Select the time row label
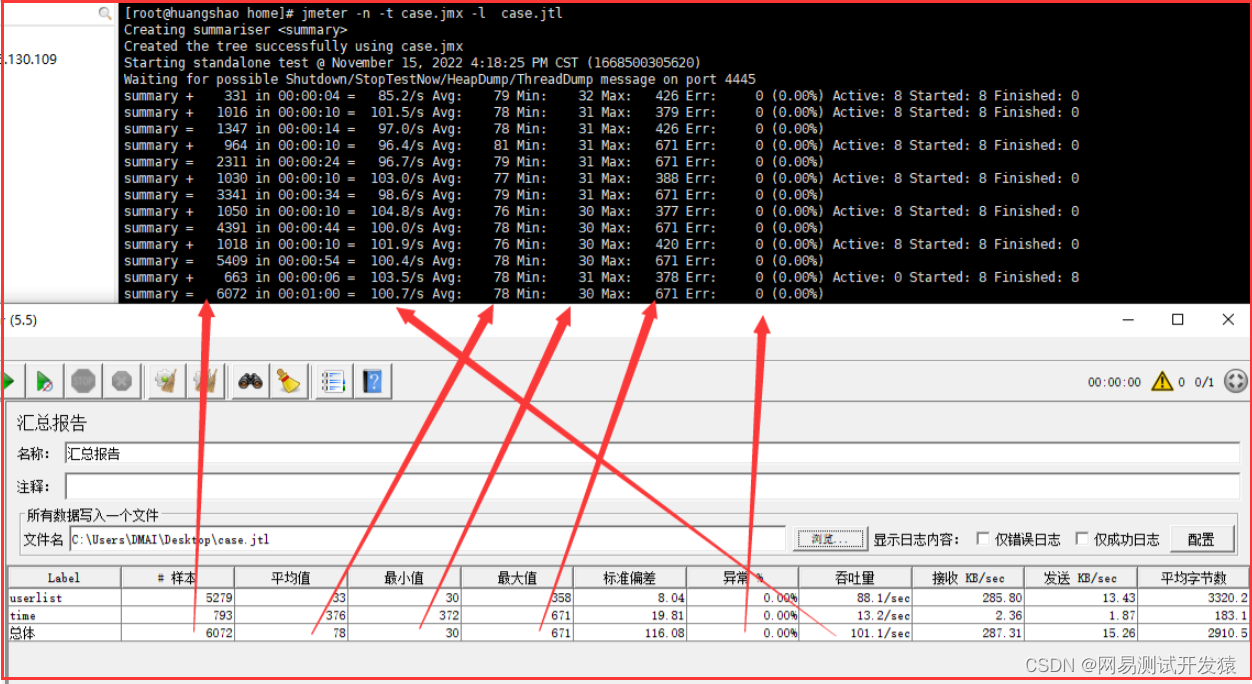 pos(64,615)
